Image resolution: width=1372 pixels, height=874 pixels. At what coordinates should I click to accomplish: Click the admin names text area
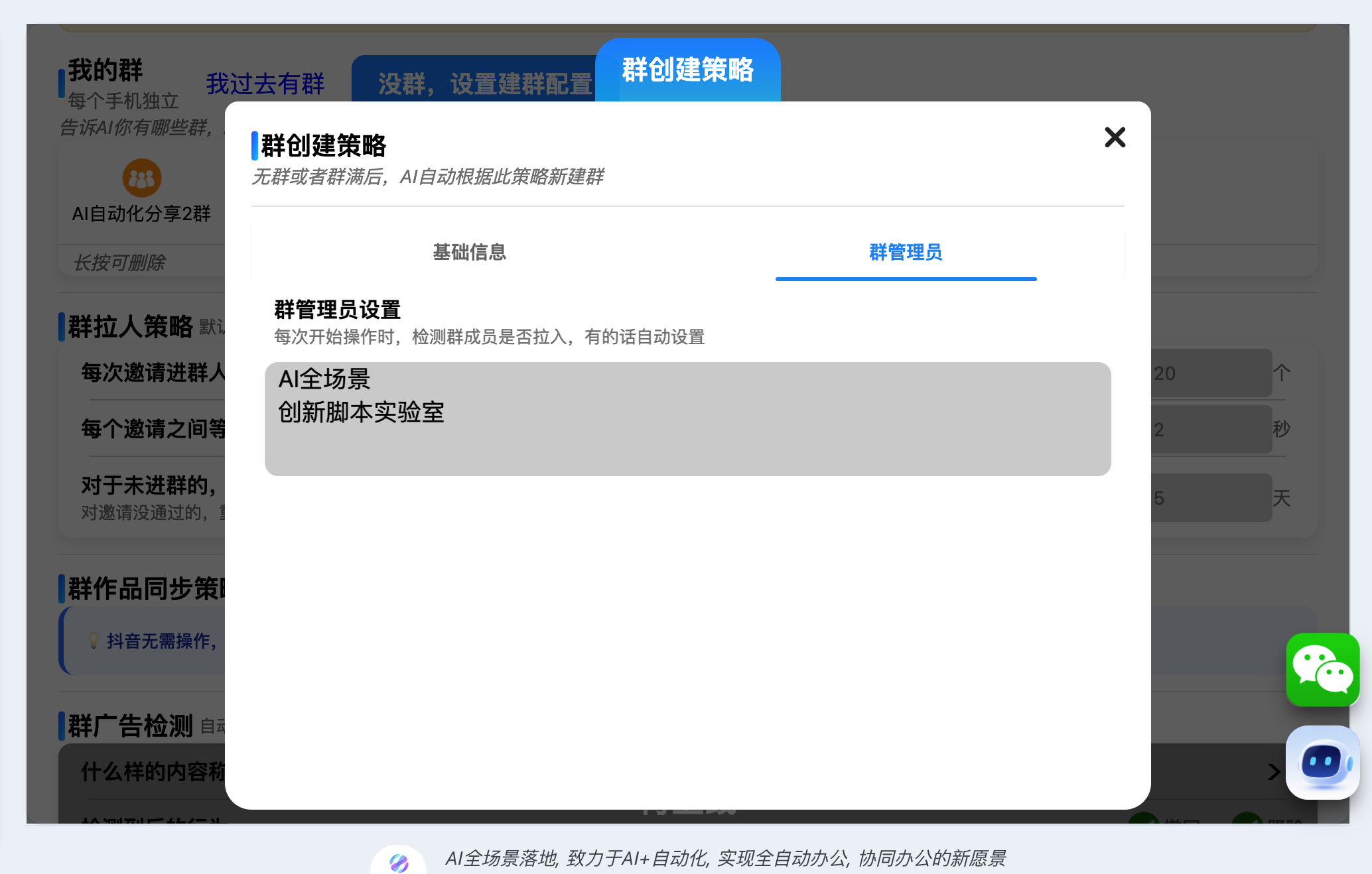[687, 418]
